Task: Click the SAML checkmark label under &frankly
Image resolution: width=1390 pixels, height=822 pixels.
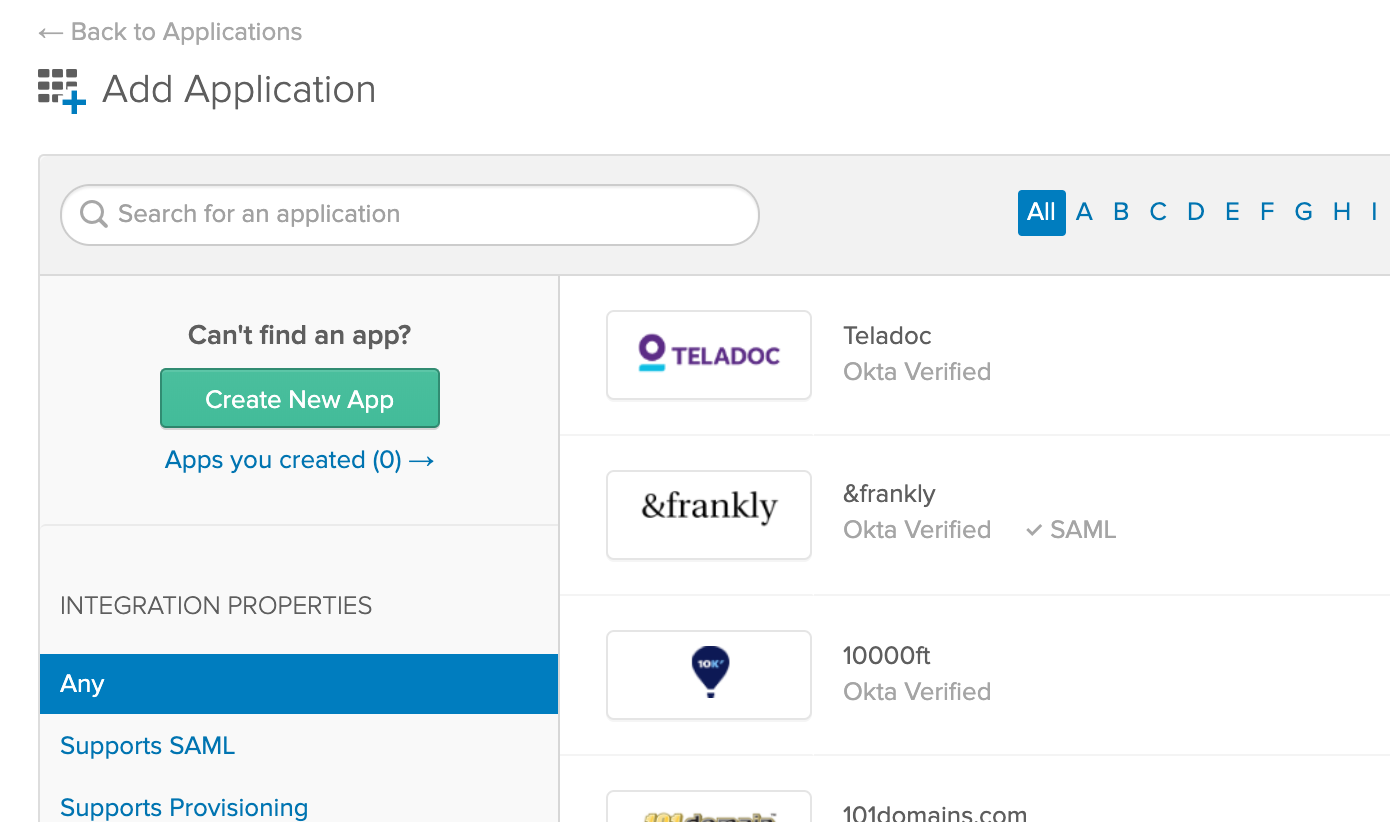Action: [1071, 530]
